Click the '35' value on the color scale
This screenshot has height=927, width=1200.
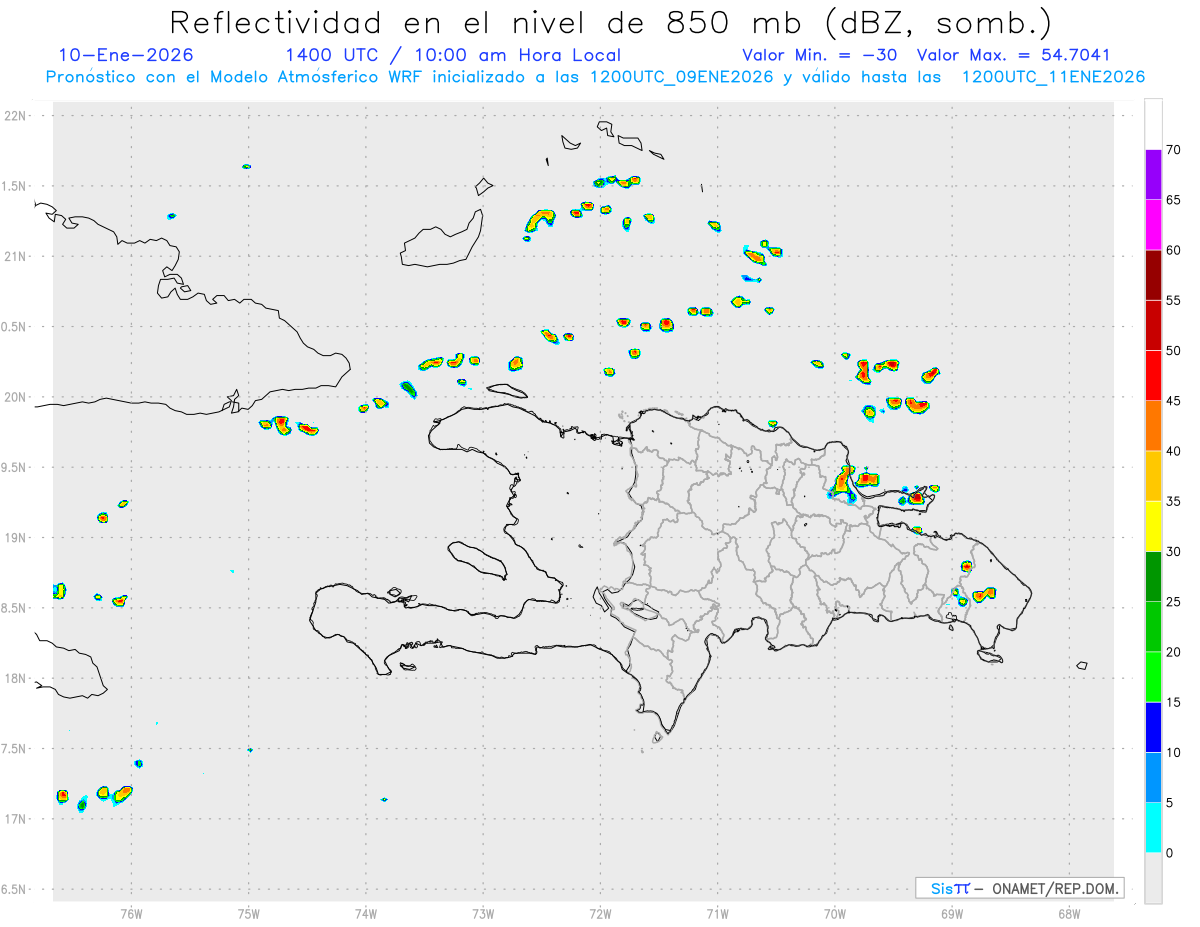[1173, 501]
